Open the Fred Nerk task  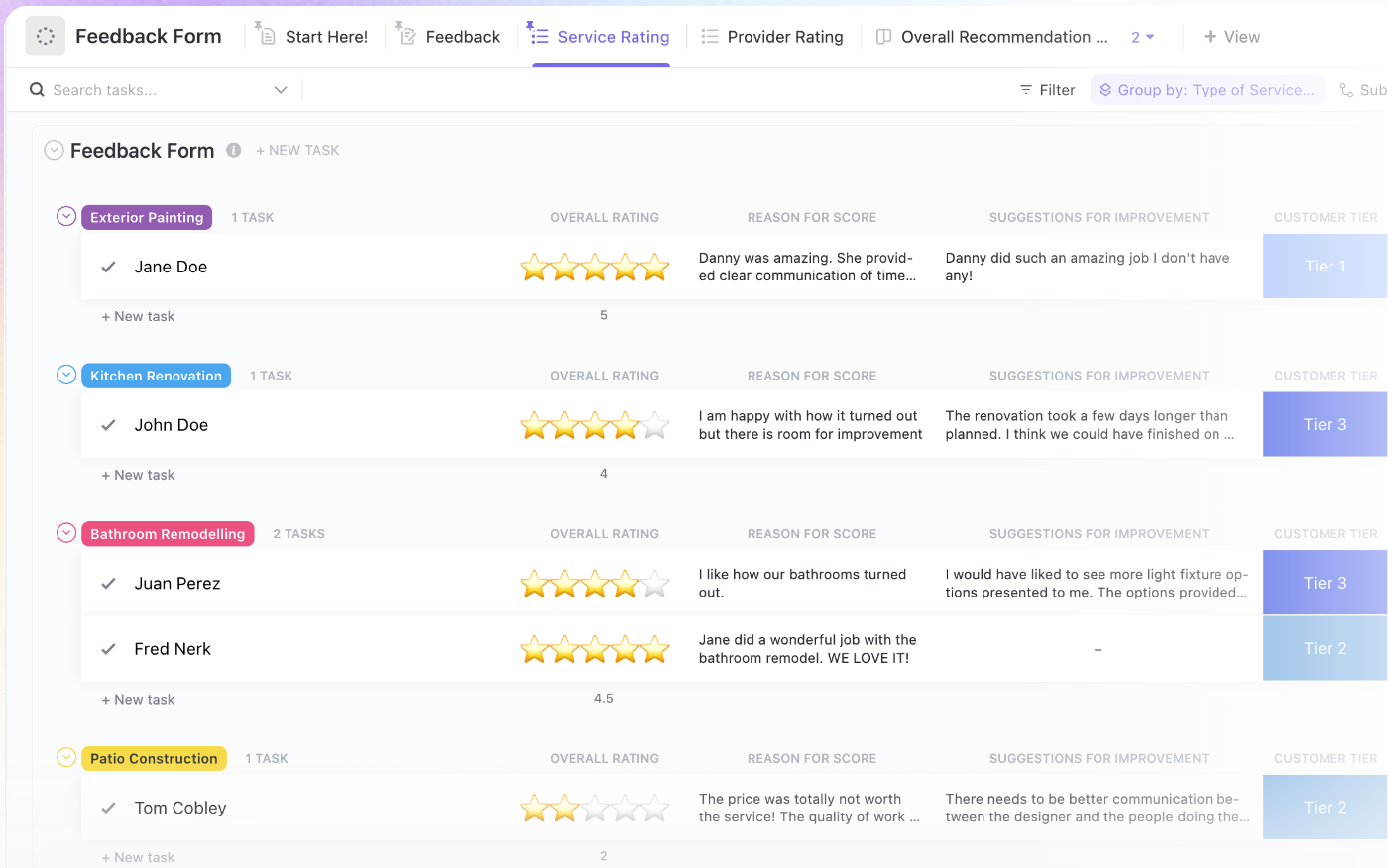(173, 649)
